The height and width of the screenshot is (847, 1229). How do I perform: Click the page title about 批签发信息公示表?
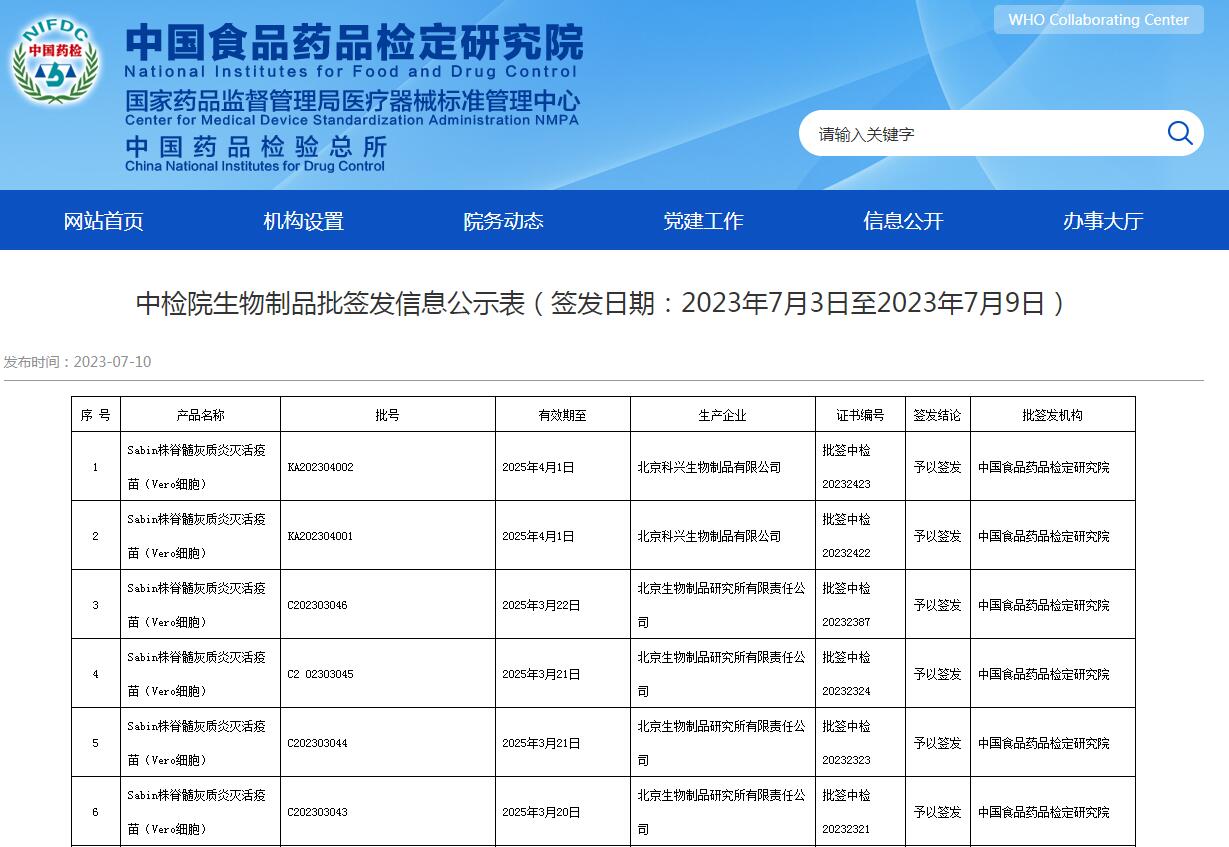601,303
